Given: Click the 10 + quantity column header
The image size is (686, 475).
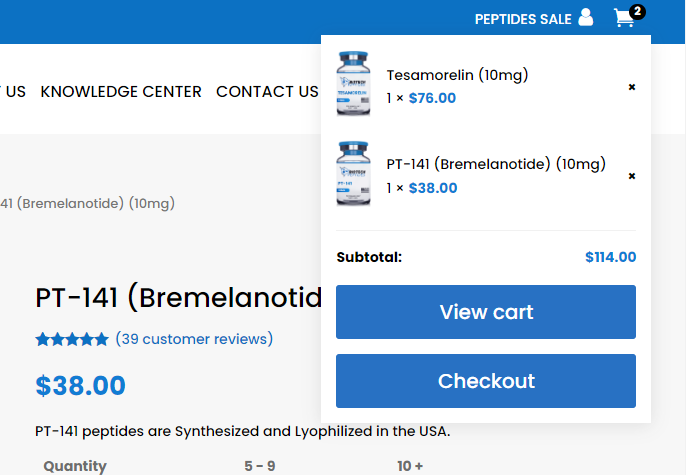Looking at the screenshot, I should (410, 466).
